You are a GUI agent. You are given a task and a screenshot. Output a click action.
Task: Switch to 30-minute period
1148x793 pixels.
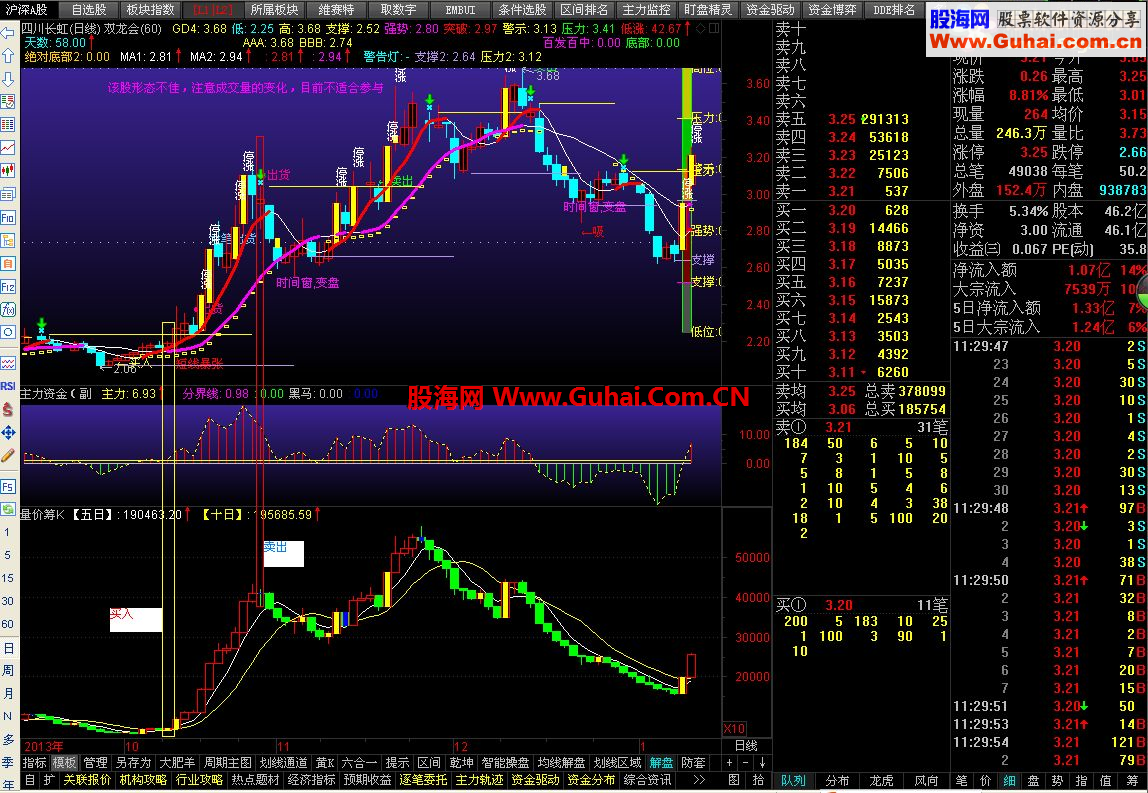(8, 601)
